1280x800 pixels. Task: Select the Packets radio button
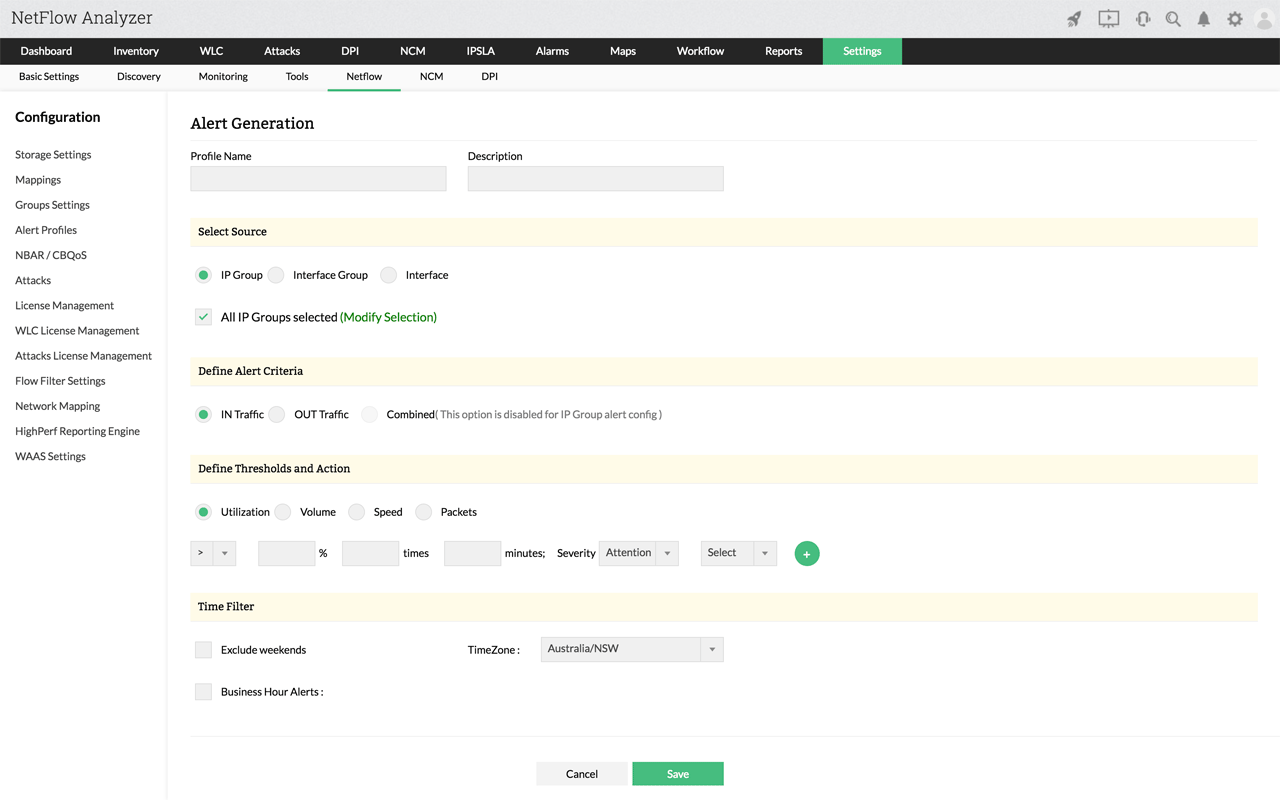coord(424,512)
